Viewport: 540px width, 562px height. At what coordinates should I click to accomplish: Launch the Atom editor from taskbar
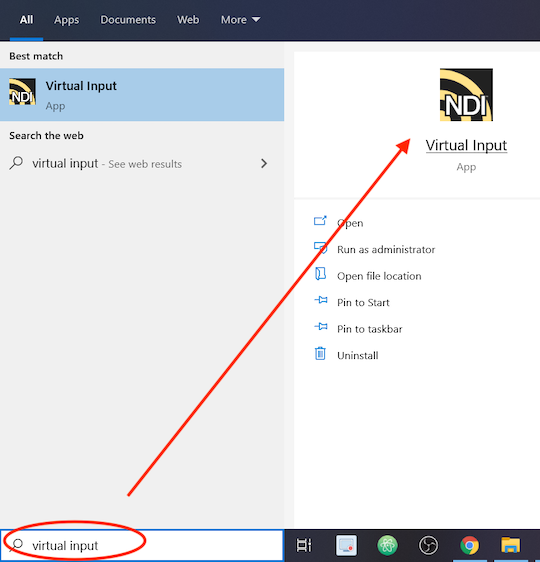click(x=387, y=545)
